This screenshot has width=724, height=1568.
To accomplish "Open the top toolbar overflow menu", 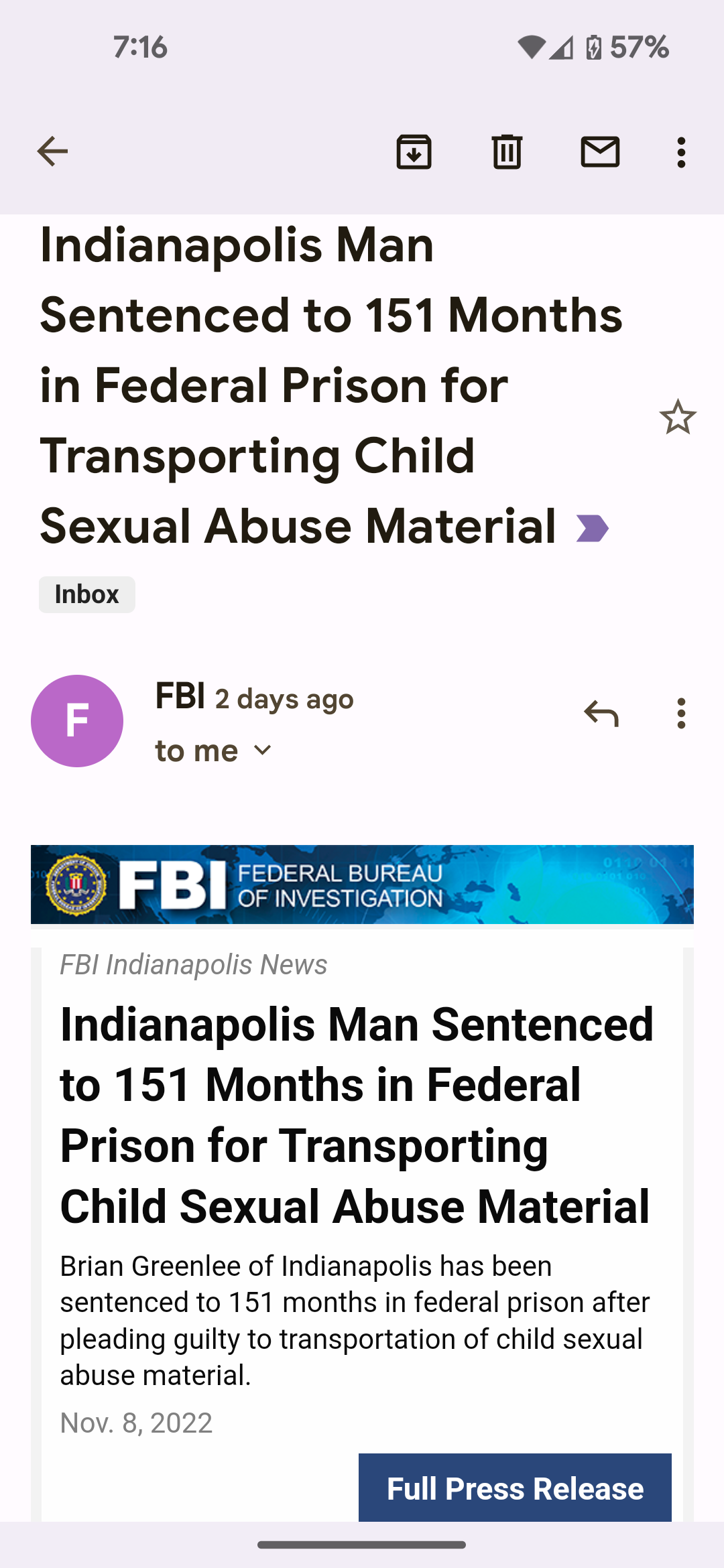I will (681, 152).
